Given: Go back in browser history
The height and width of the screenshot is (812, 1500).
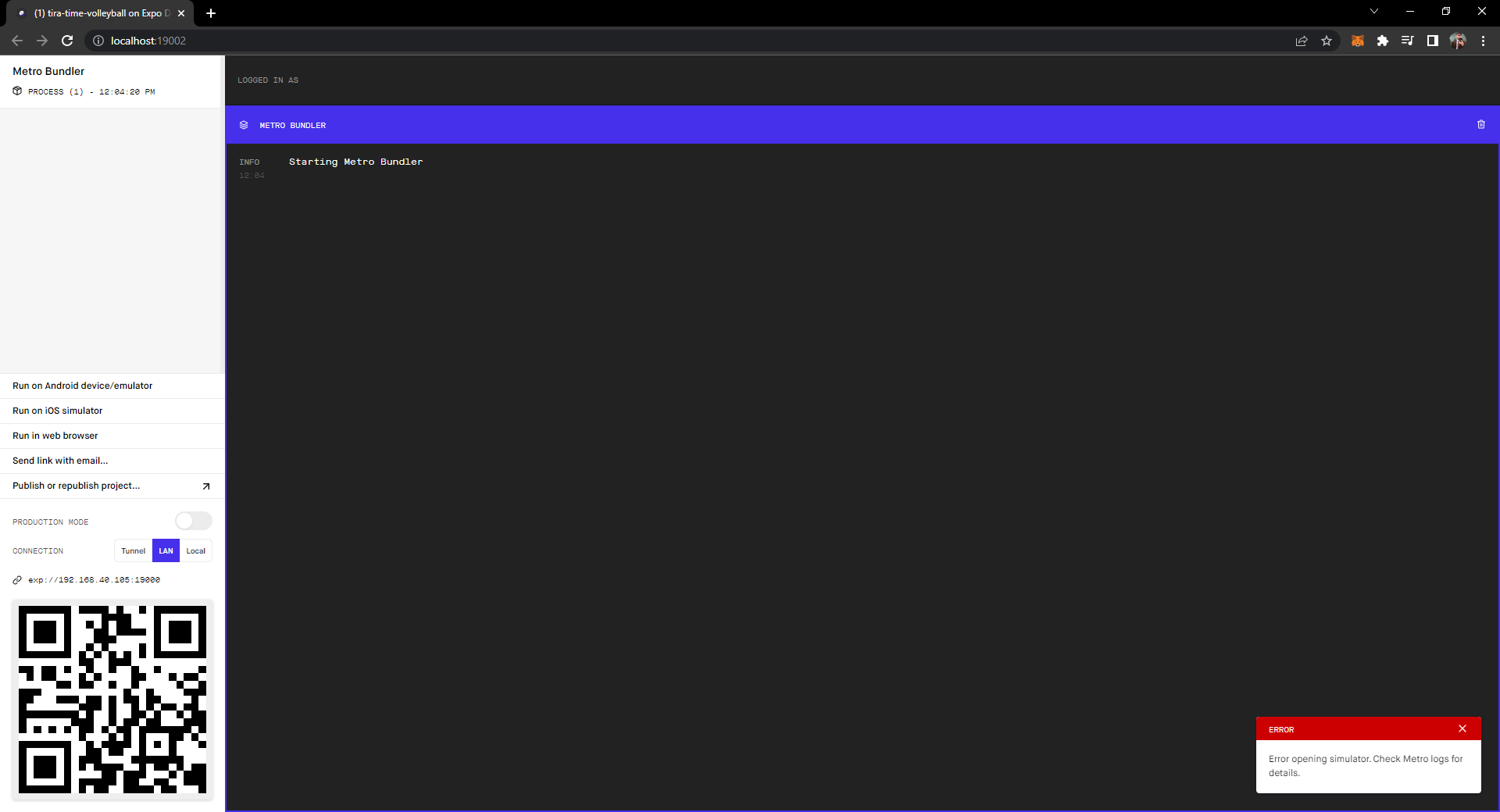Looking at the screenshot, I should click(17, 41).
